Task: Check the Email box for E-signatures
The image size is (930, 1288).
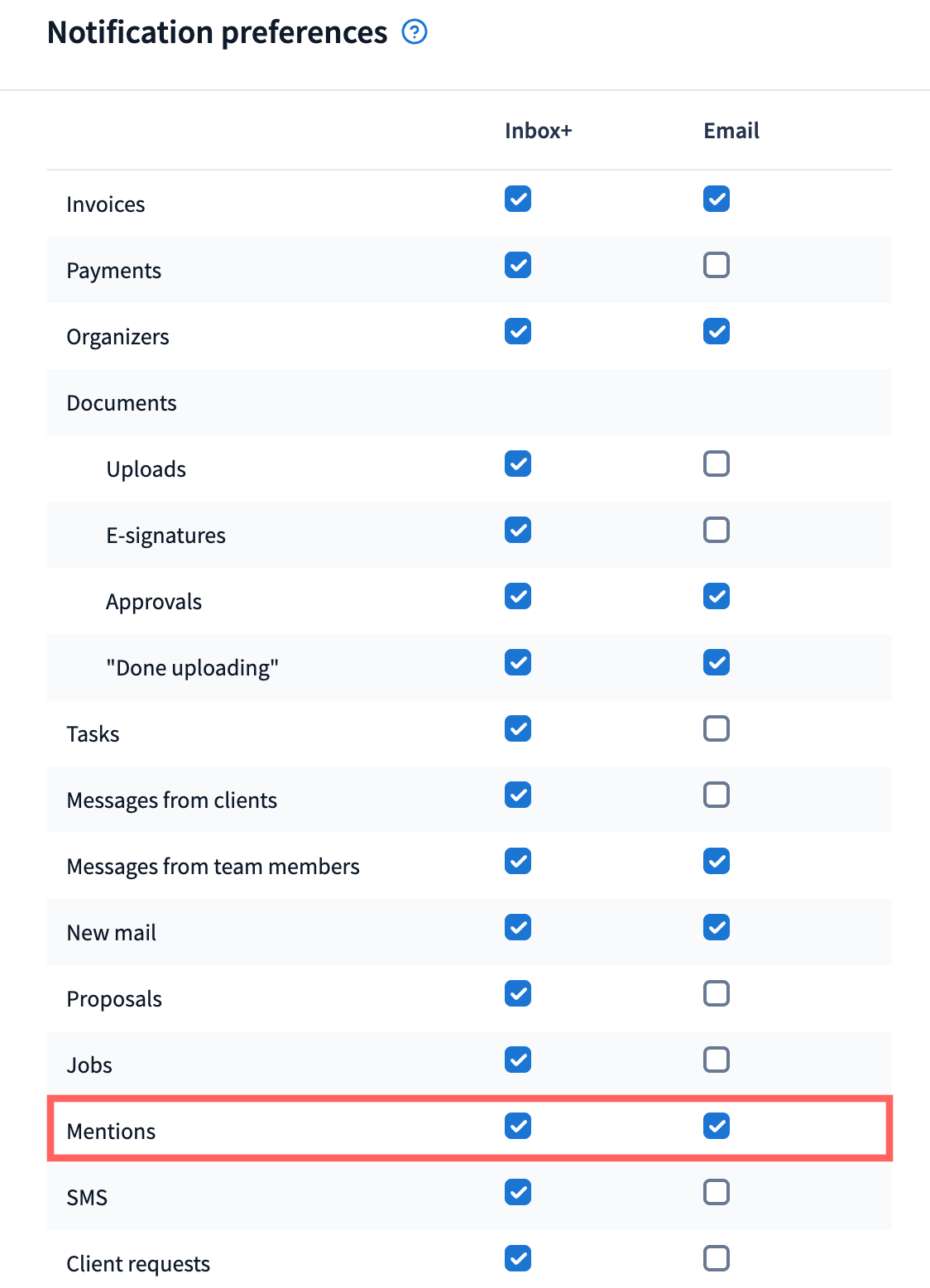Action: [717, 530]
